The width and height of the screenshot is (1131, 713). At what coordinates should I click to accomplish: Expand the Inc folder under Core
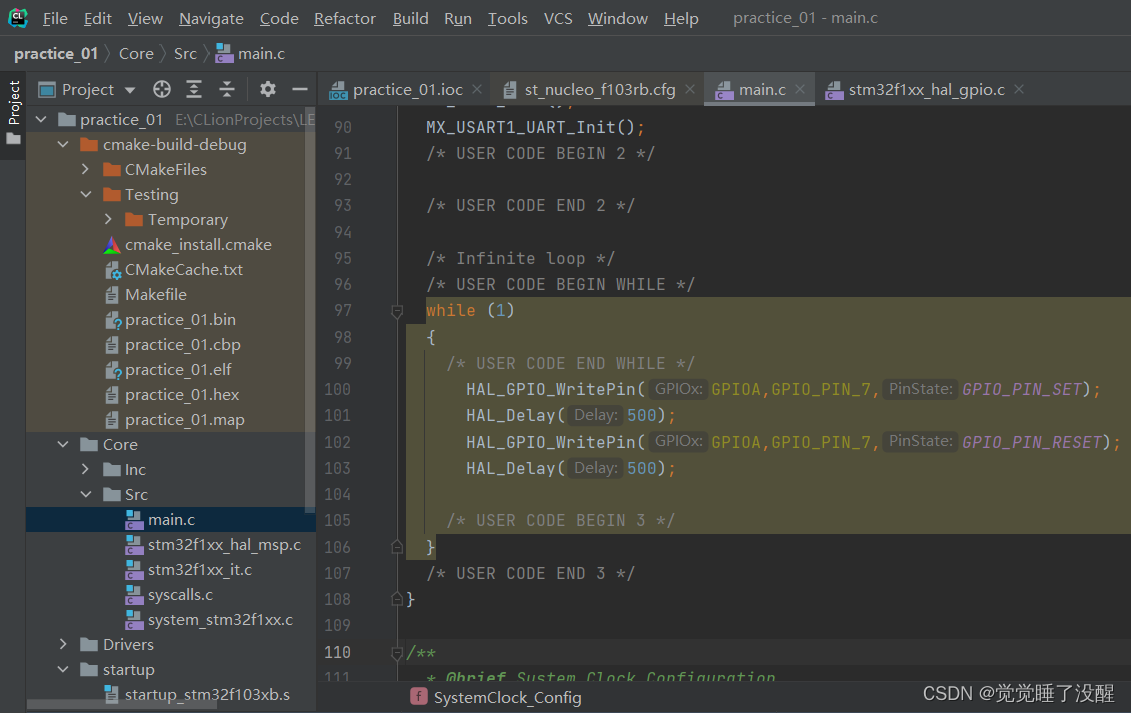click(86, 470)
